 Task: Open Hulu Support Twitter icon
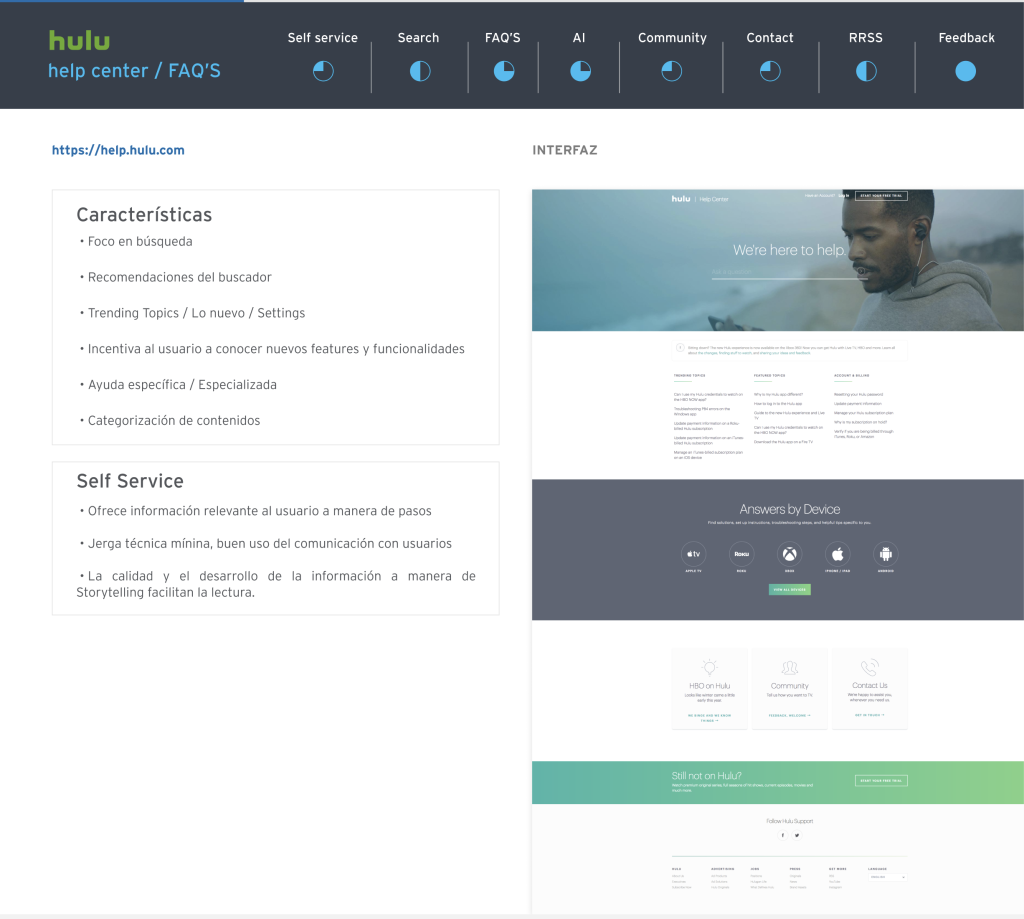797,835
